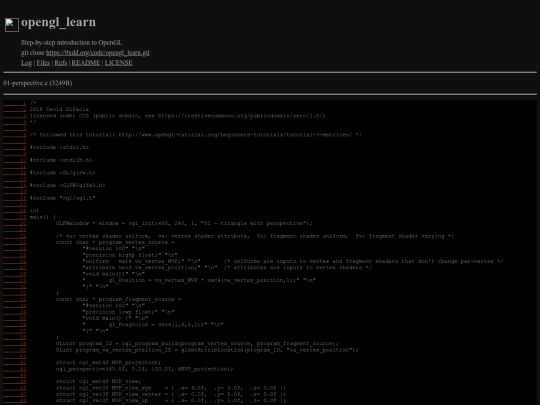Click the 'precision lowp float;' shader line
Viewport: 540px width, 405px height.
click(x=128, y=312)
